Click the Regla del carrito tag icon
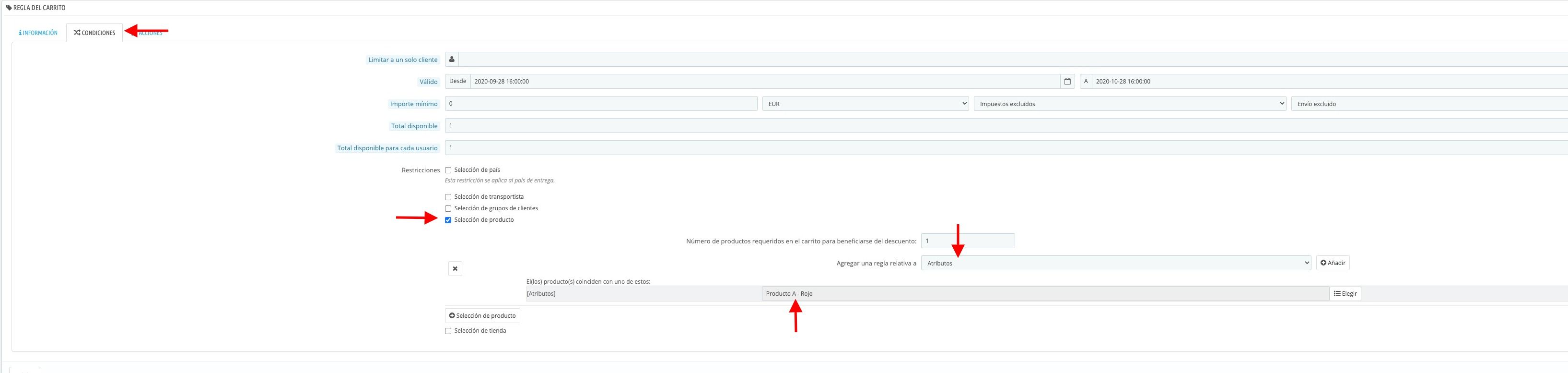 pos(9,8)
